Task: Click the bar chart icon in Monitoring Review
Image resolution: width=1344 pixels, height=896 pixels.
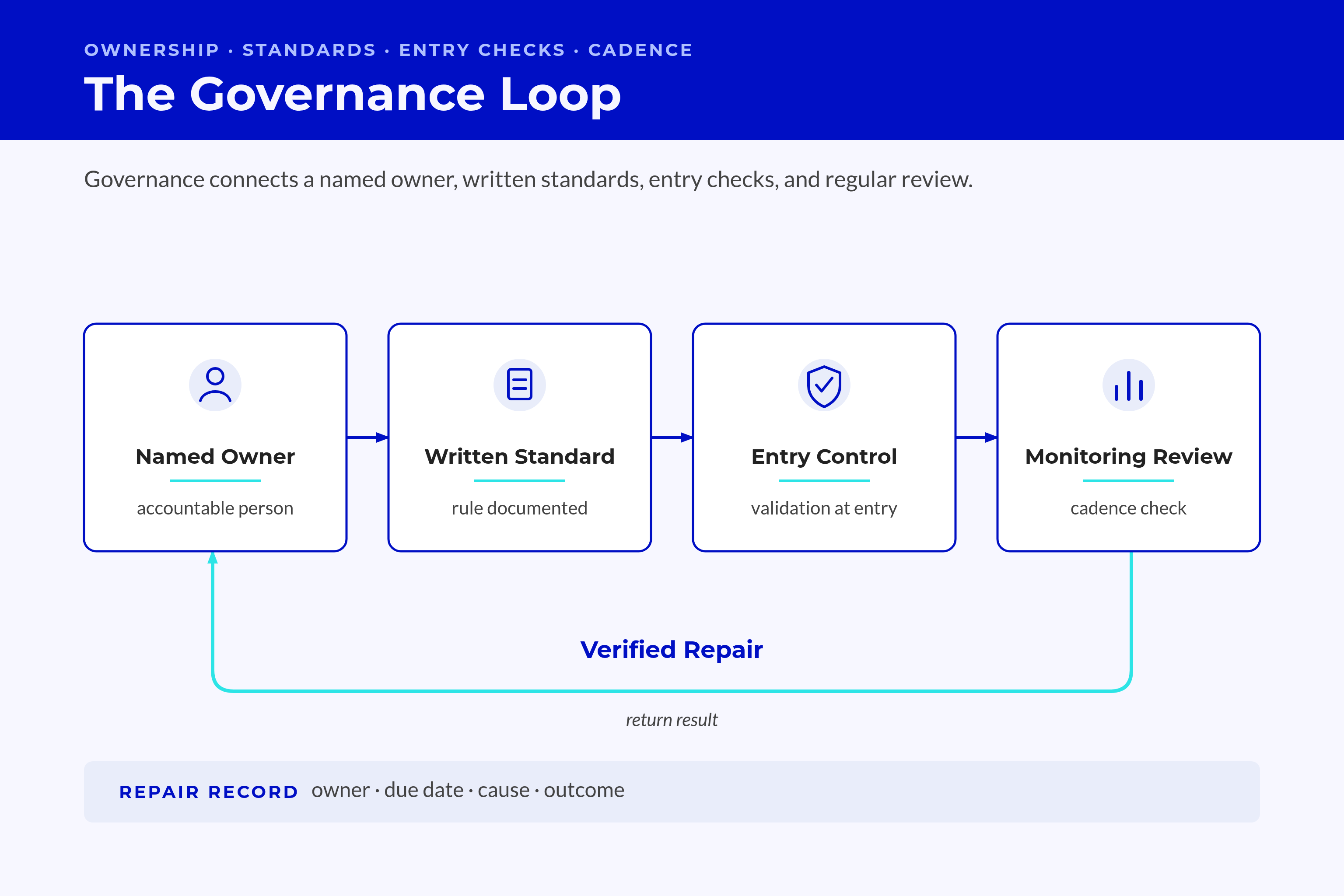Action: click(x=1129, y=385)
